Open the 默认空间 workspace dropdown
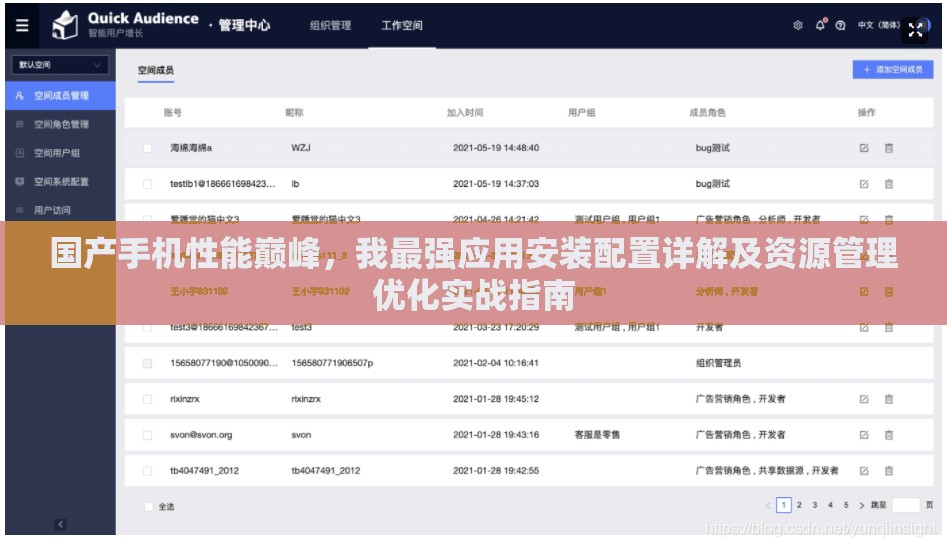947x547 pixels. 60,65
